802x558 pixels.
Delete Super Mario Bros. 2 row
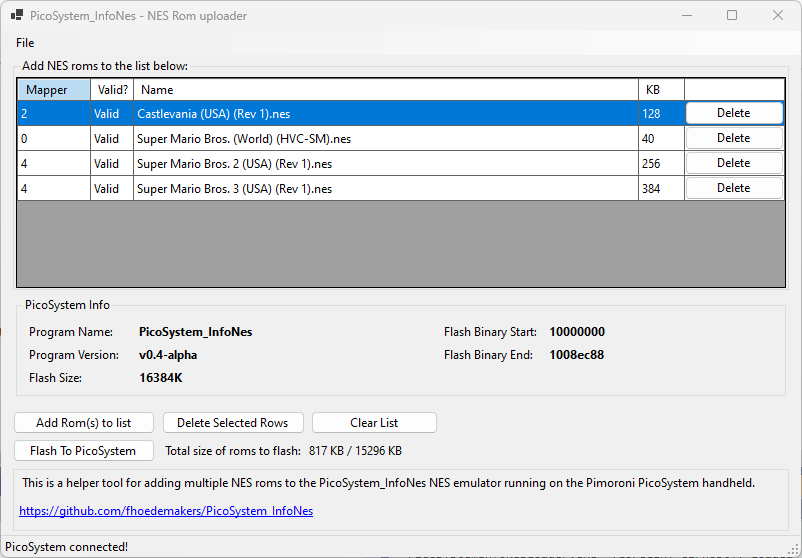pyautogui.click(x=733, y=163)
